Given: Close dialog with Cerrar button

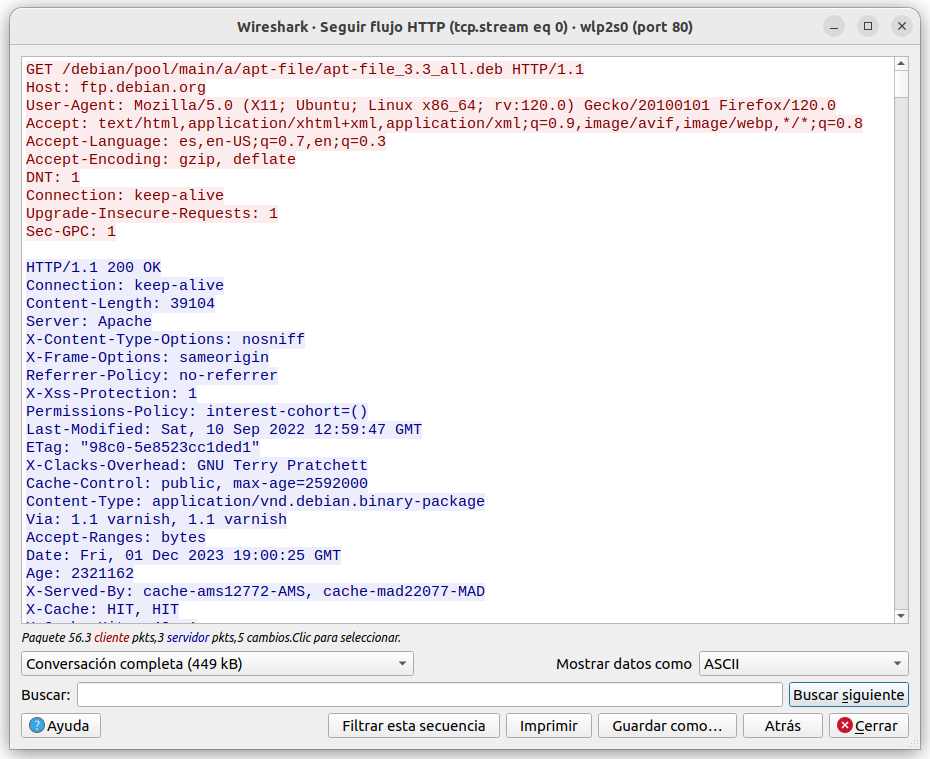Looking at the screenshot, I should click(x=868, y=725).
